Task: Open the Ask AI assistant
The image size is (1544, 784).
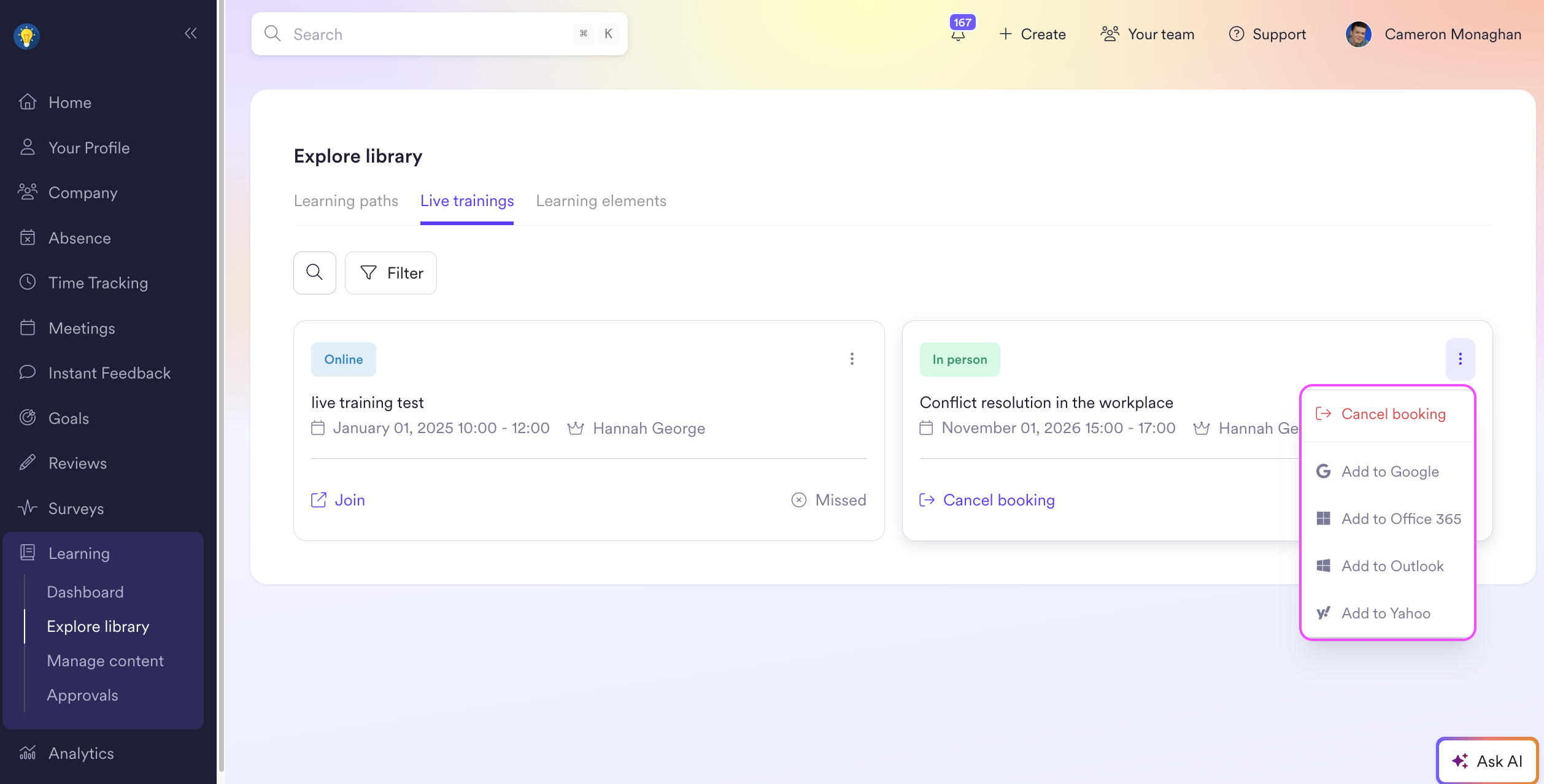Action: coord(1487,761)
